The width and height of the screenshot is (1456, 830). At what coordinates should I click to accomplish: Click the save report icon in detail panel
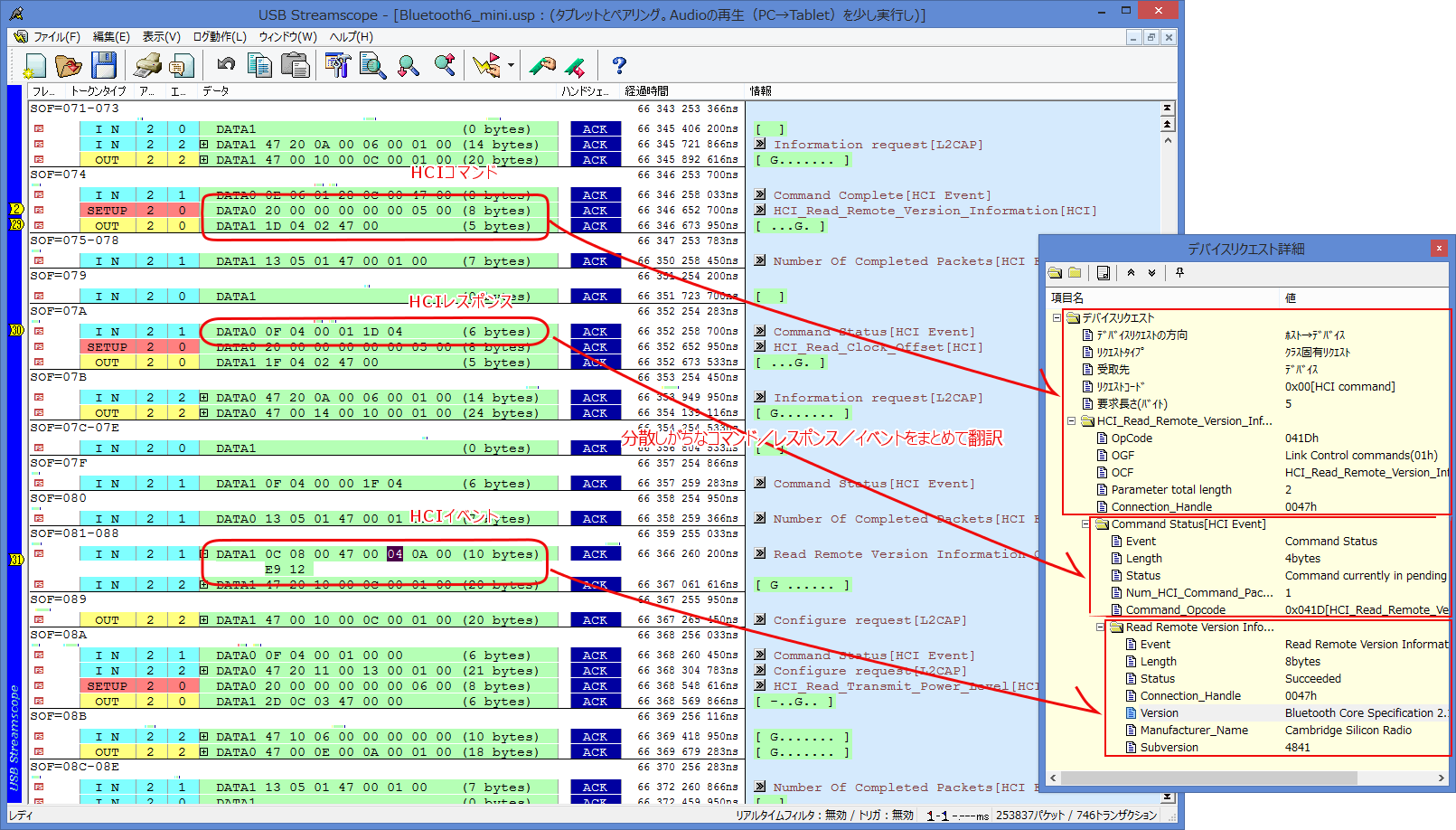tap(1104, 272)
